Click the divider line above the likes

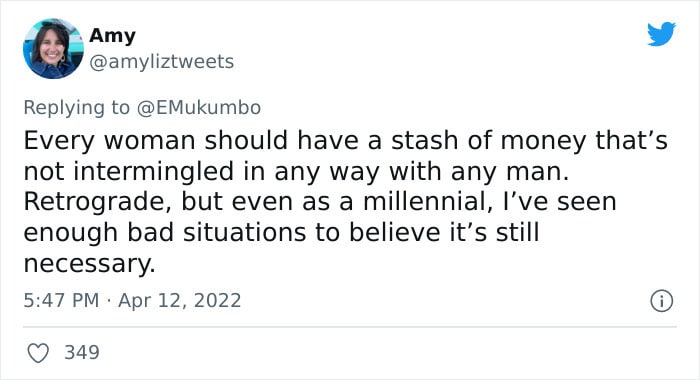tap(350, 327)
